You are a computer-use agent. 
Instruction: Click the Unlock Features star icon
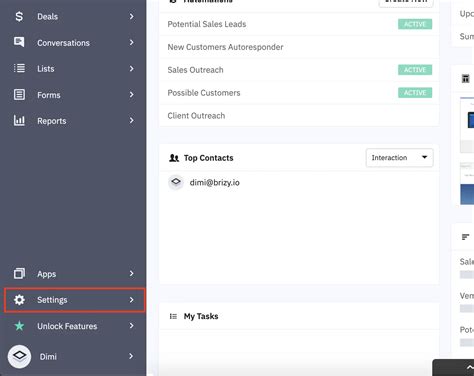click(19, 326)
